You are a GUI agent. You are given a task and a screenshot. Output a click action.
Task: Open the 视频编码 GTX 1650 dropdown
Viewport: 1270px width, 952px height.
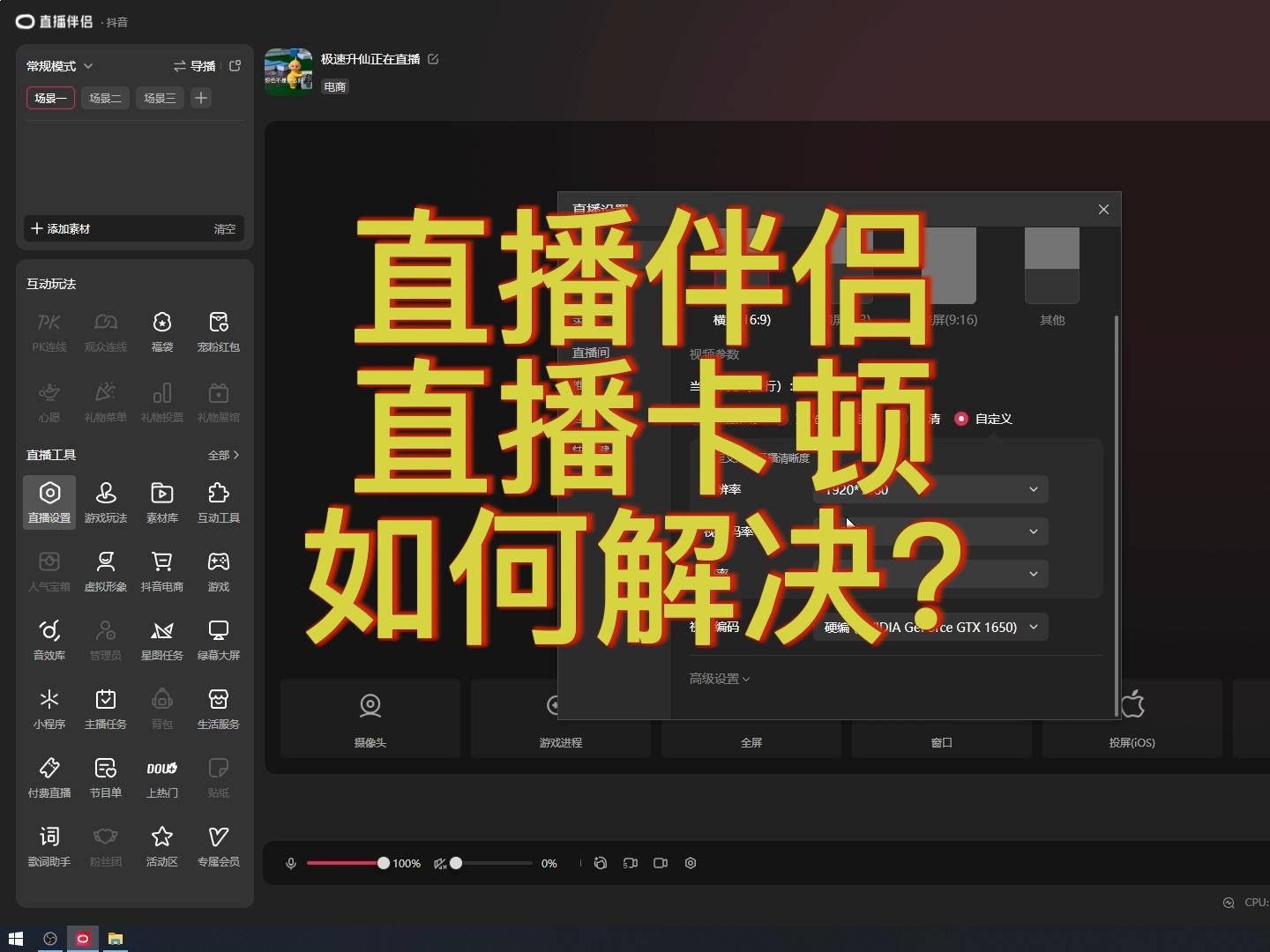click(930, 627)
